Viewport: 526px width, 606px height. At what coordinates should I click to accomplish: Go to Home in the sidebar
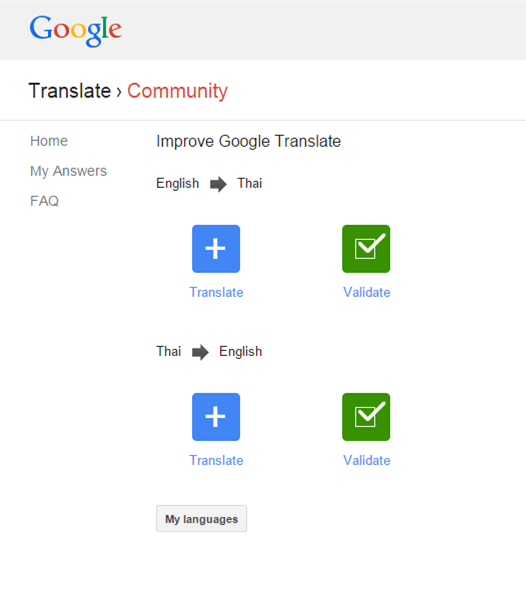click(x=49, y=141)
